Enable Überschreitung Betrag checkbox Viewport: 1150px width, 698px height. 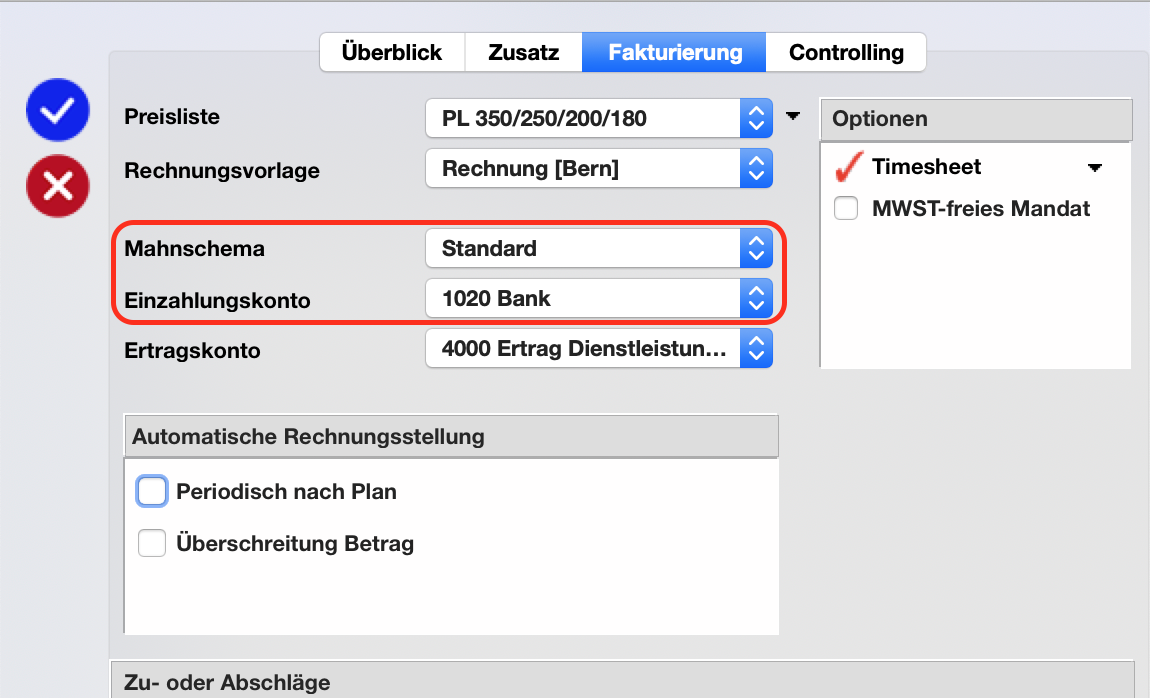152,544
